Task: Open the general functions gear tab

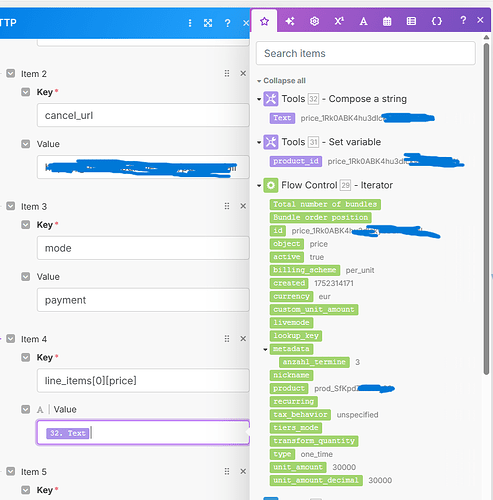Action: [x=314, y=21]
